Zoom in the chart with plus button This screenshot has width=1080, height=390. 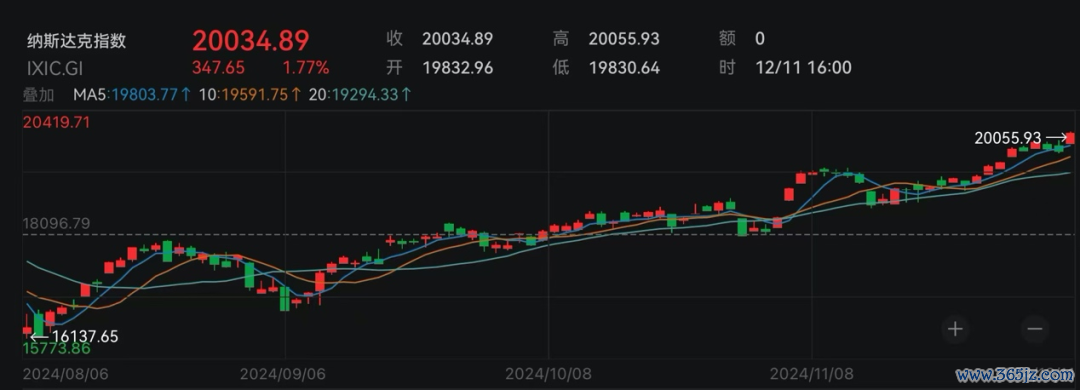pyautogui.click(x=955, y=329)
